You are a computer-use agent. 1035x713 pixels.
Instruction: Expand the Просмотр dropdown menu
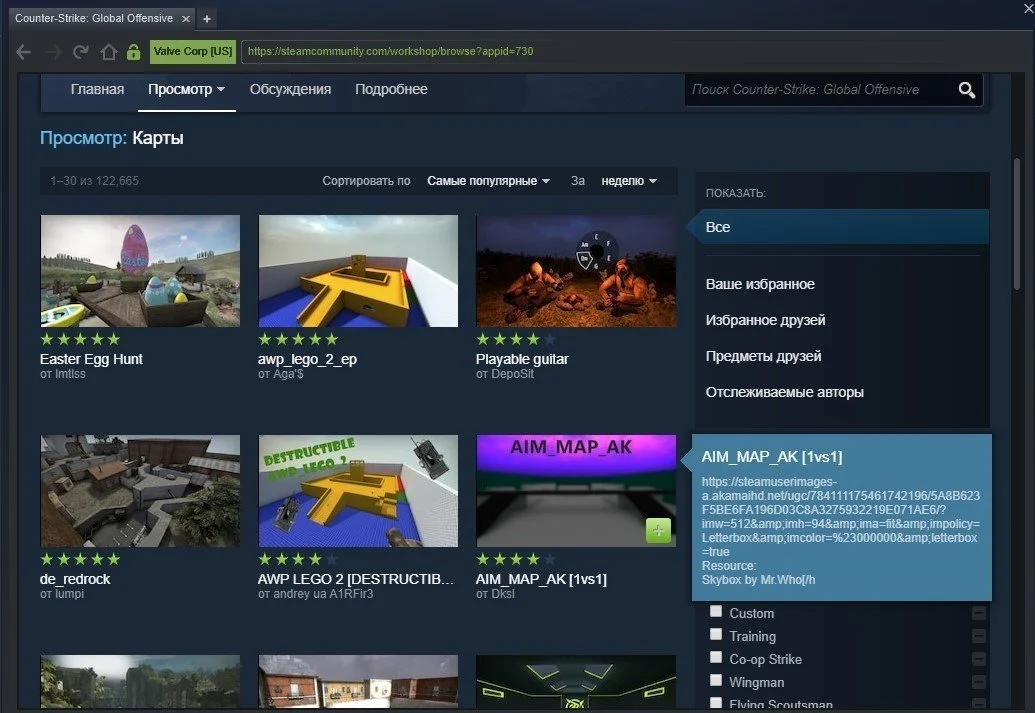point(186,90)
